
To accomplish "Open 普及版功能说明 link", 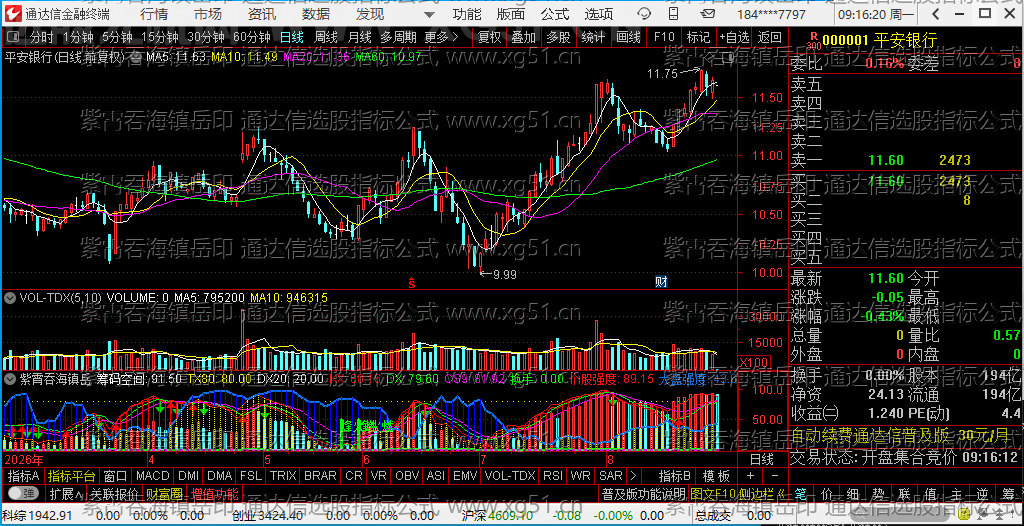I will 644,493.
